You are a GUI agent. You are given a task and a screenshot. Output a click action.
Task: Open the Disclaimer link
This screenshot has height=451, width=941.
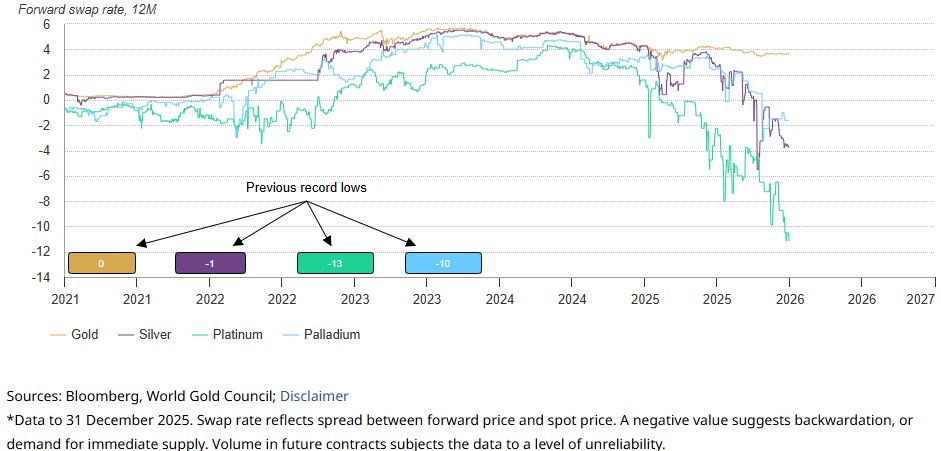pos(314,396)
